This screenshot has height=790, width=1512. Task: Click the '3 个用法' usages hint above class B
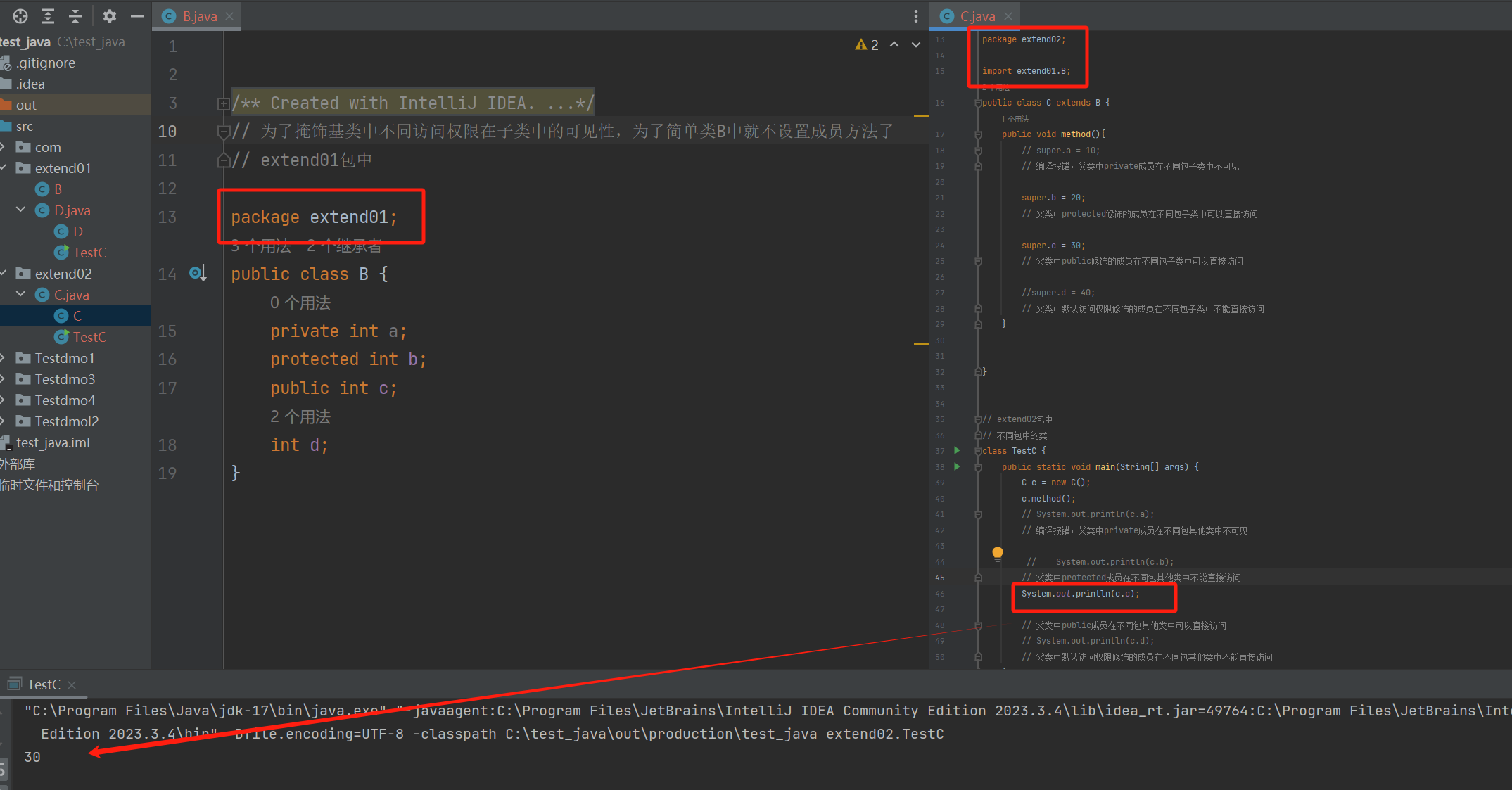[261, 246]
